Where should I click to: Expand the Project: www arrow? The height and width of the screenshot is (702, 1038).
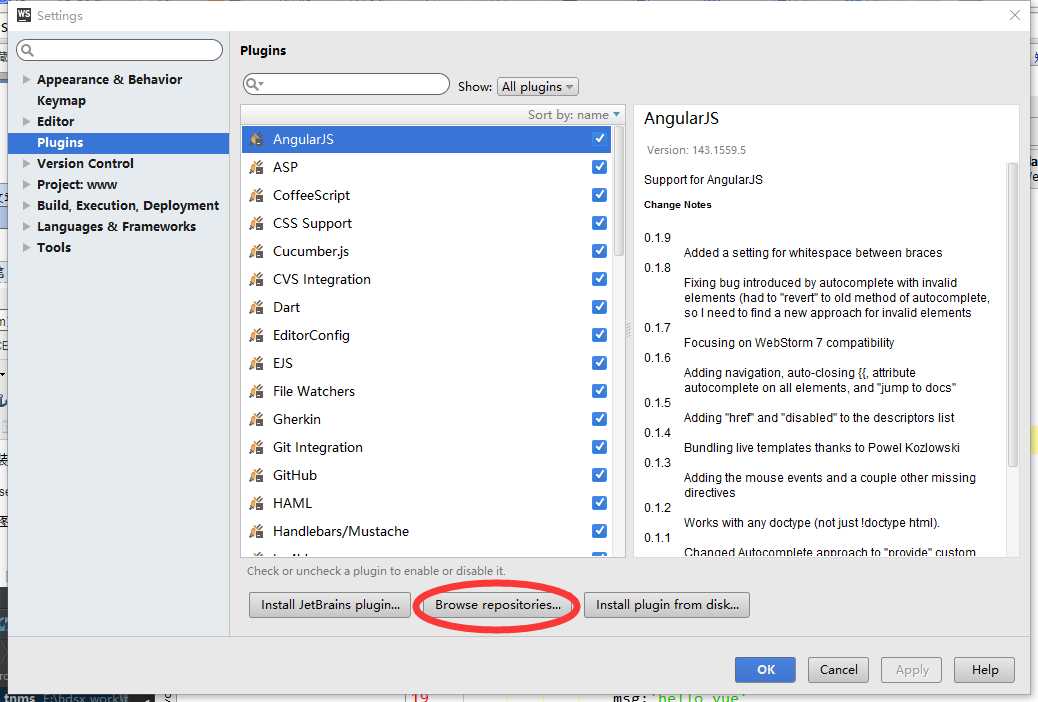tap(26, 184)
